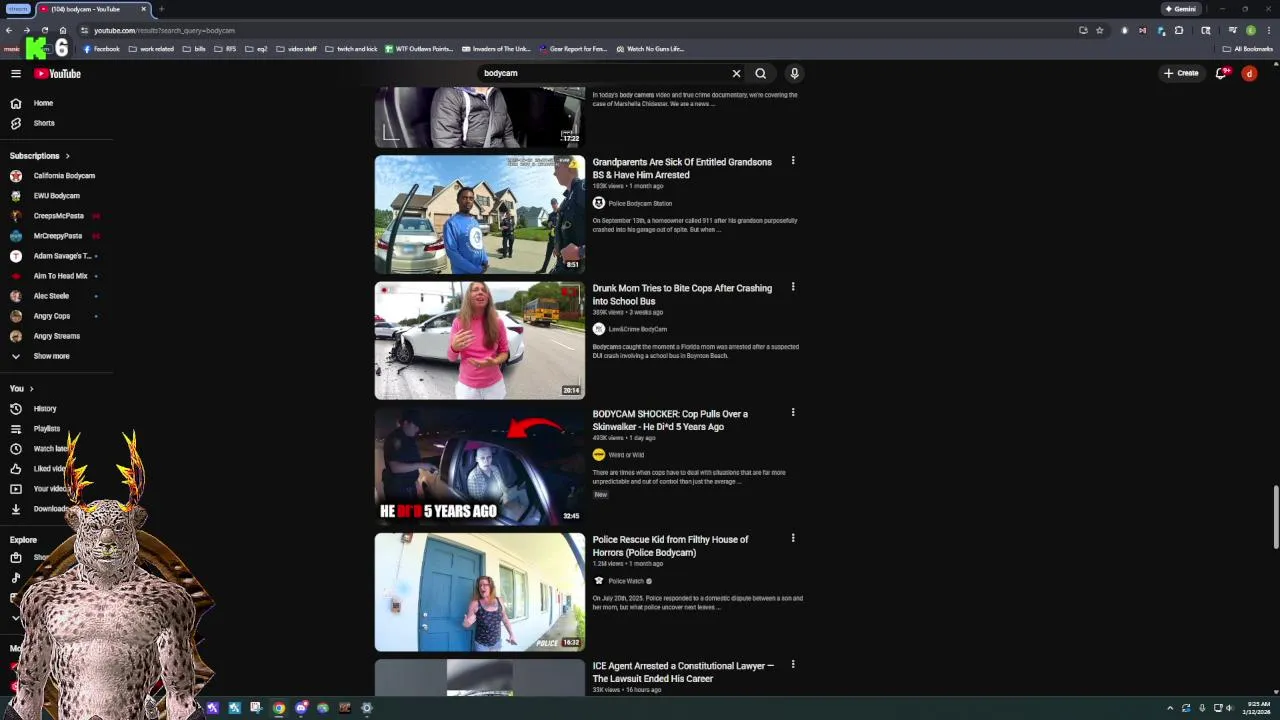Open the Skinwalker bodycam thumbnail

tap(480, 466)
